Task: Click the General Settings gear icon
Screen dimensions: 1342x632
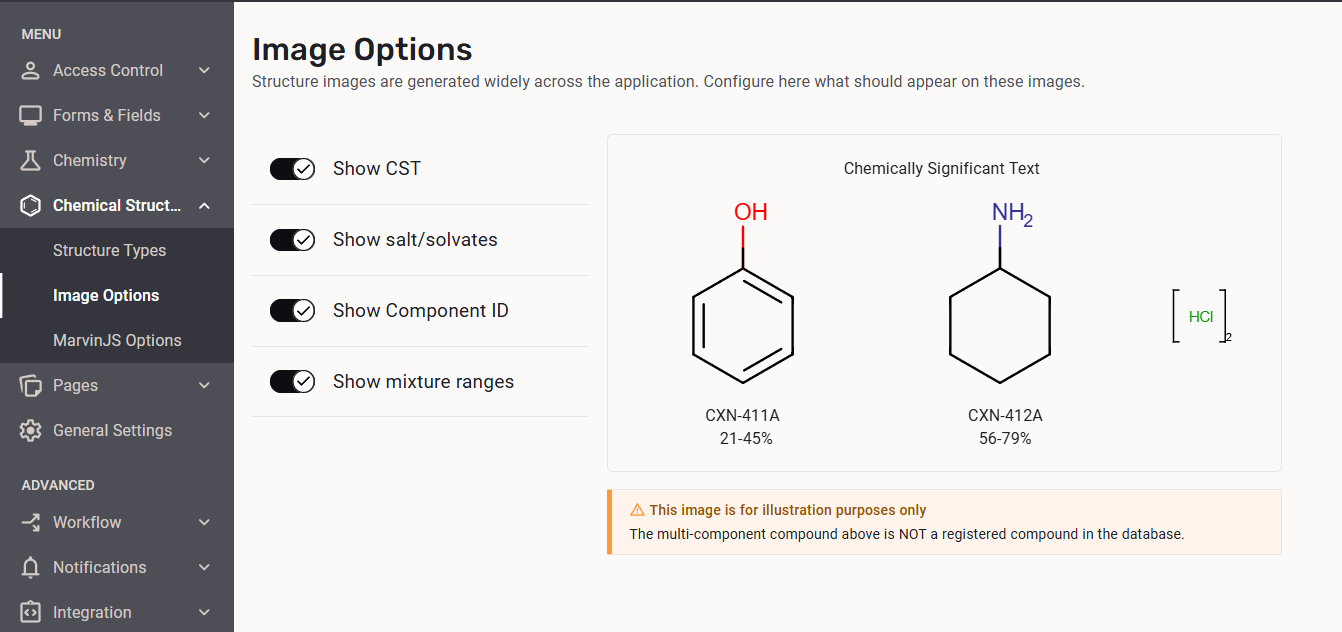Action: point(30,430)
